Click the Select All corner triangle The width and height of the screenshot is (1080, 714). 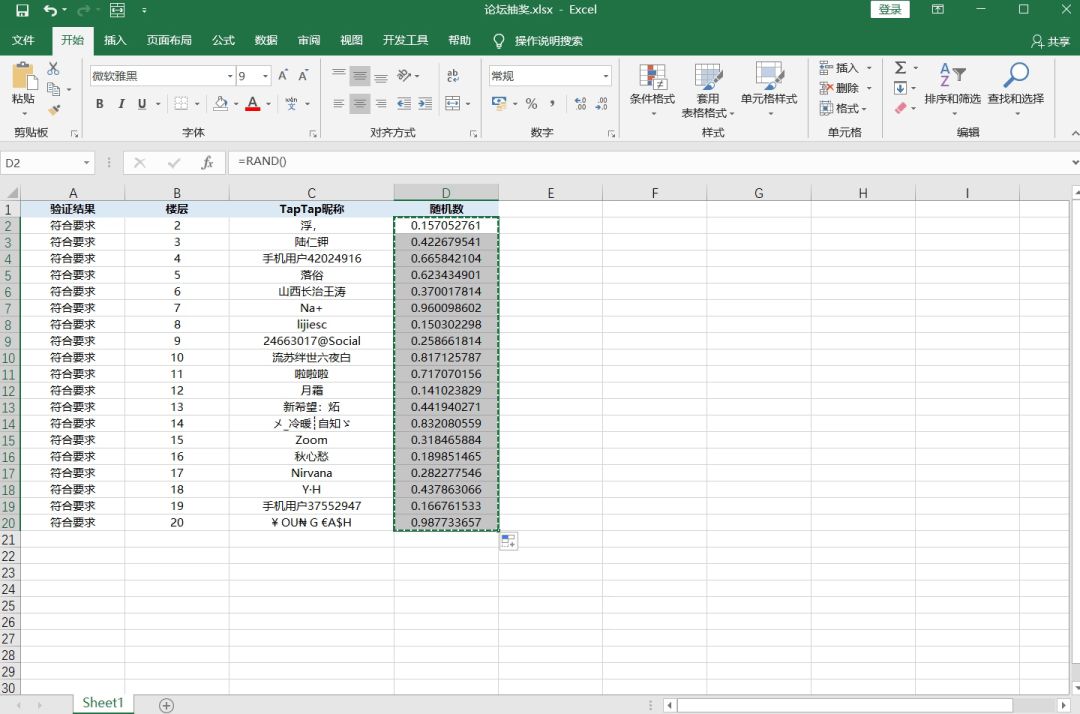pos(10,192)
